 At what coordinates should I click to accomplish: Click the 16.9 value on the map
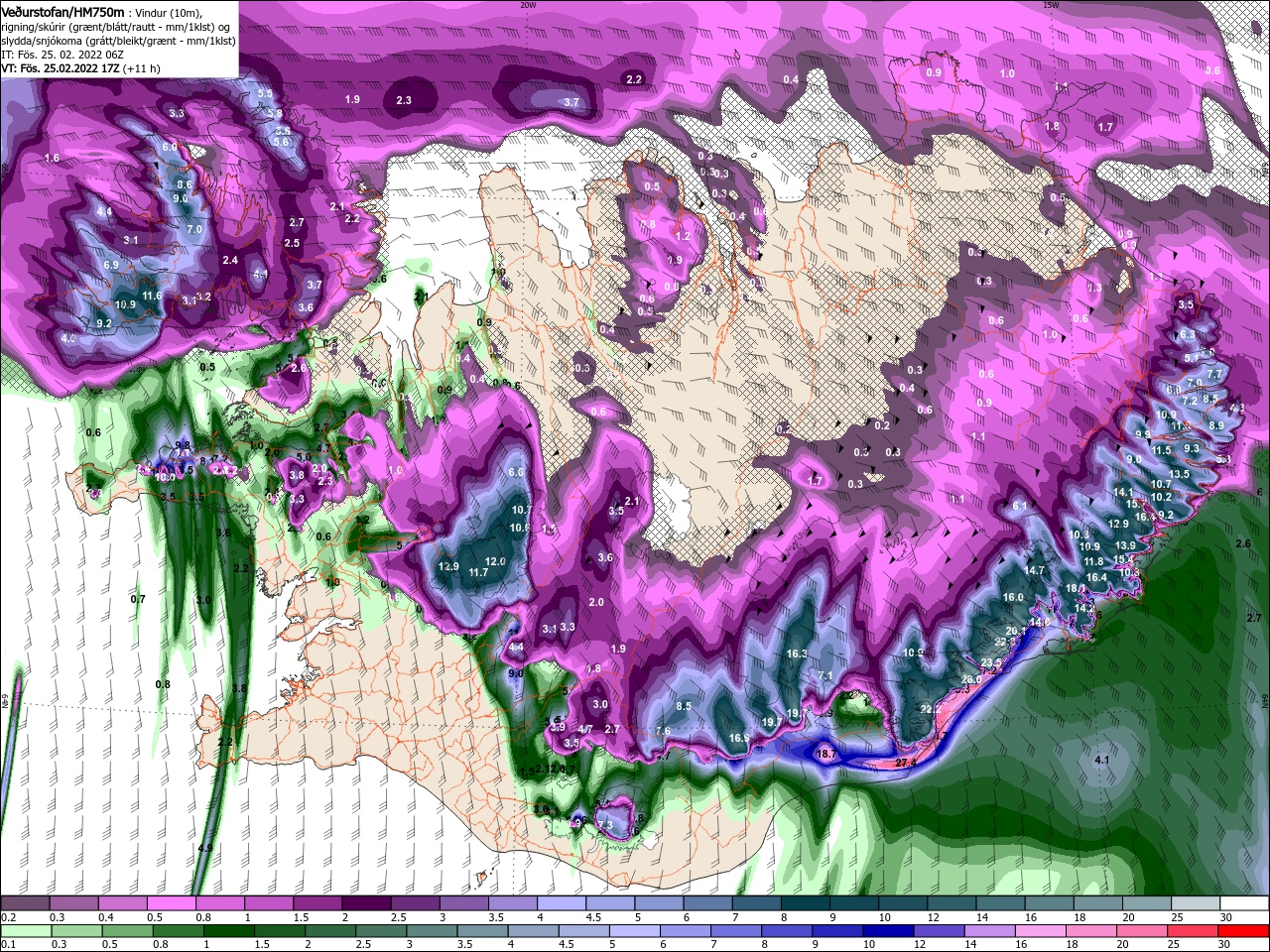[x=740, y=738]
